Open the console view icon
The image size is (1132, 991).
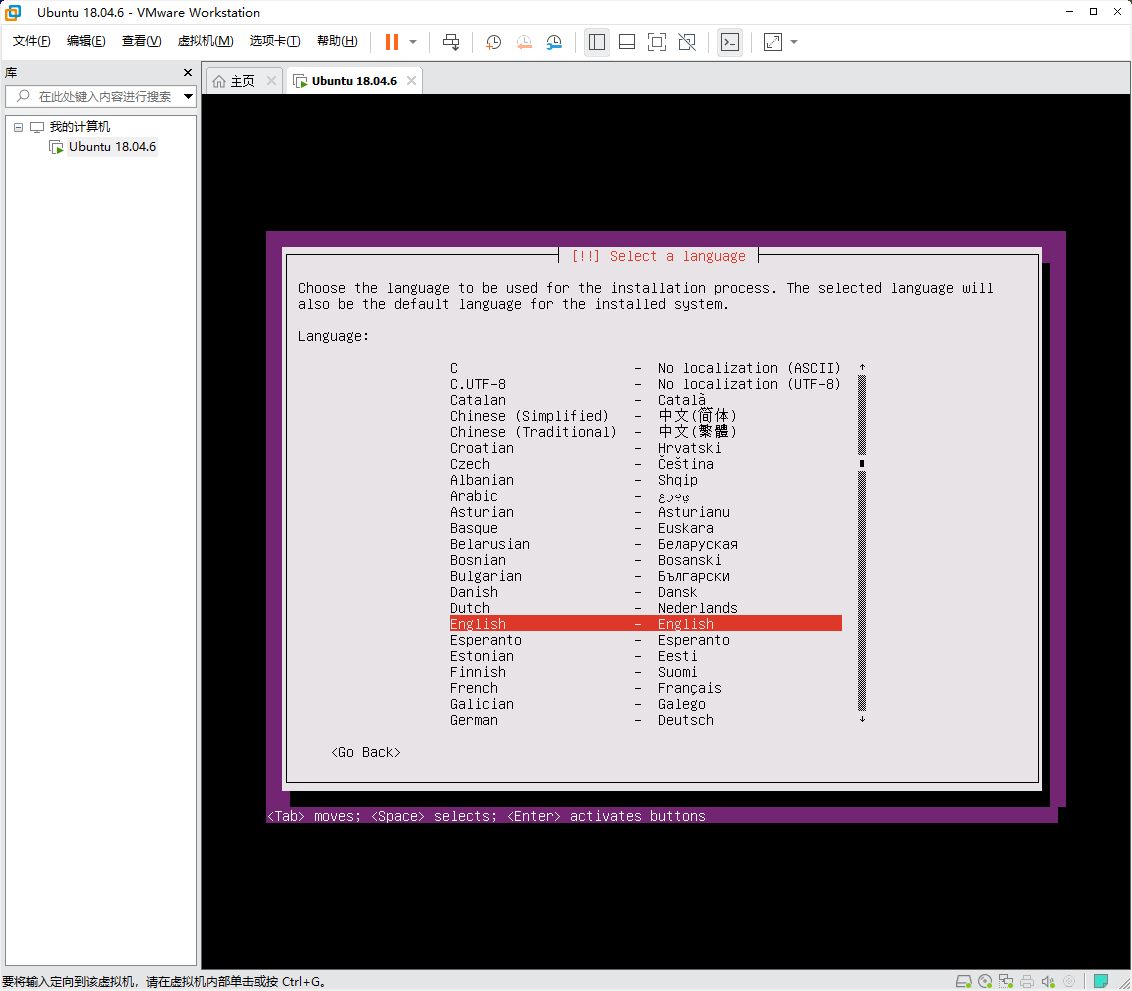[x=730, y=42]
